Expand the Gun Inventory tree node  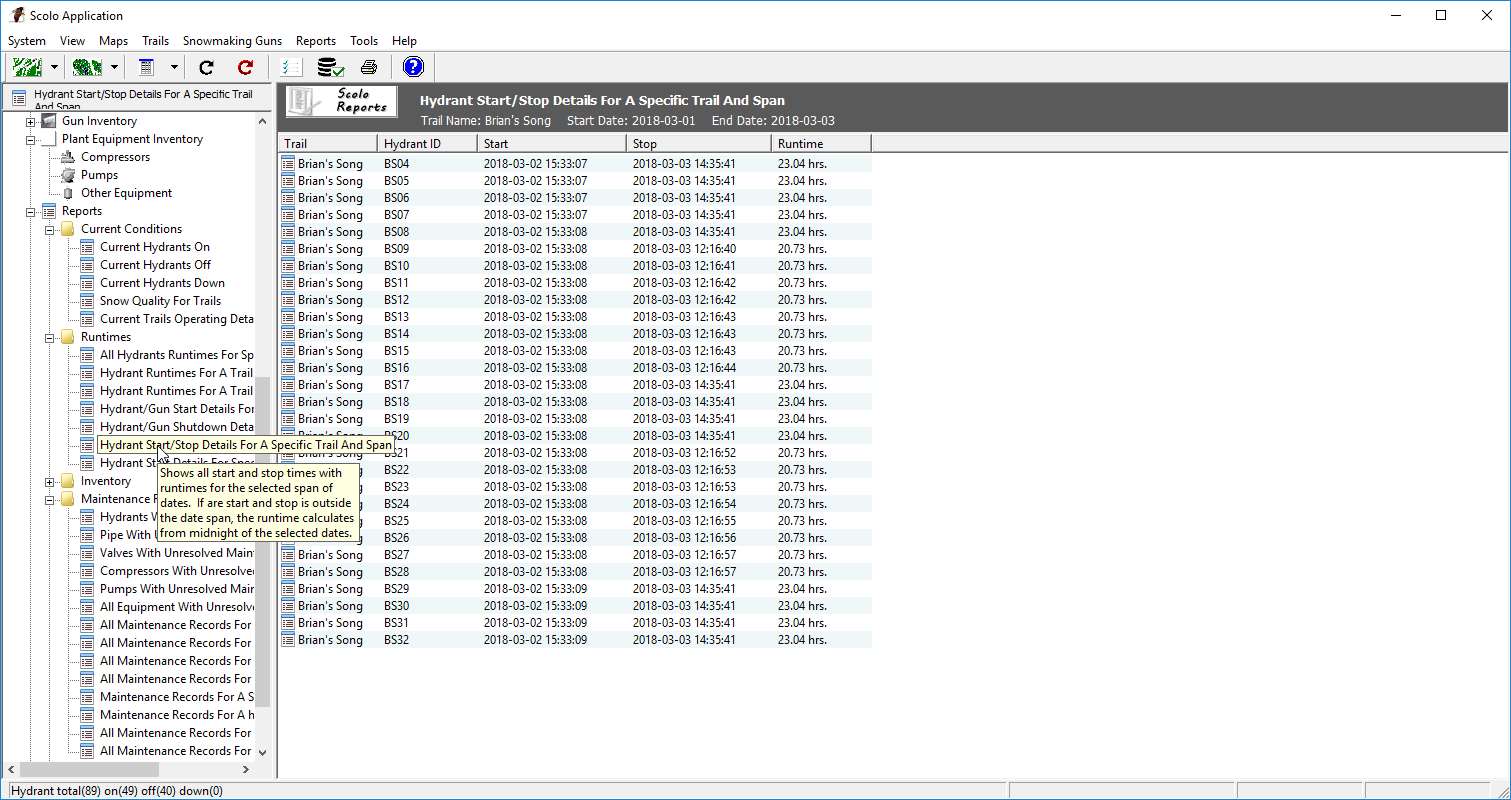coord(31,121)
